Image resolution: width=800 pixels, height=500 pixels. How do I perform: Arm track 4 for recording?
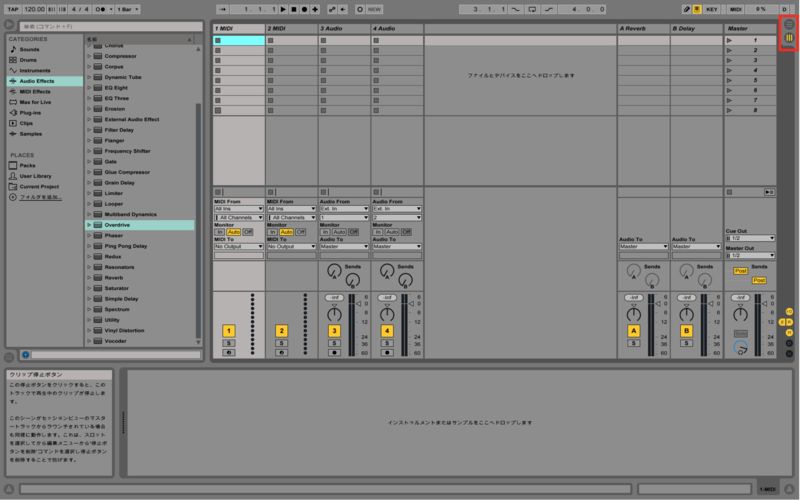pos(387,353)
